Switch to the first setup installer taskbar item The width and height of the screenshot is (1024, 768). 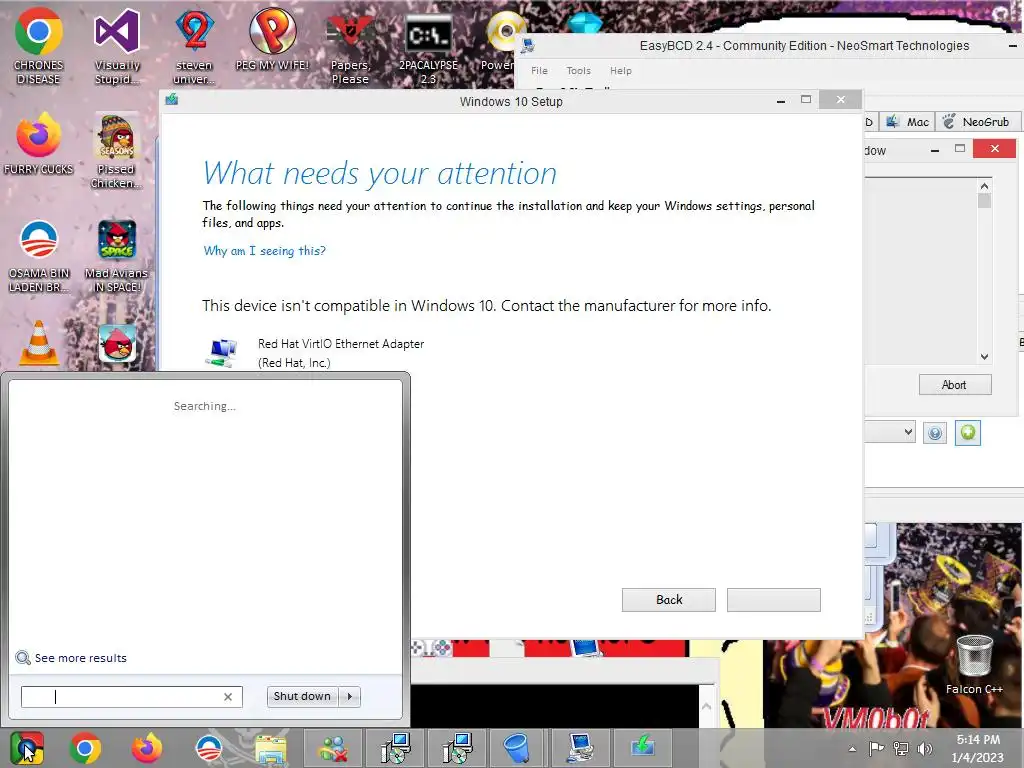[396, 748]
